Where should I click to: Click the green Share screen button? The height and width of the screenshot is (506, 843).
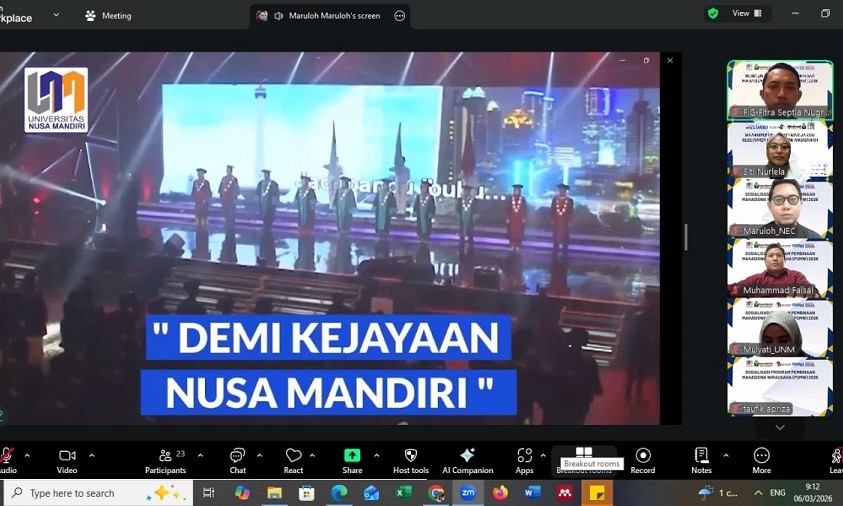352,460
